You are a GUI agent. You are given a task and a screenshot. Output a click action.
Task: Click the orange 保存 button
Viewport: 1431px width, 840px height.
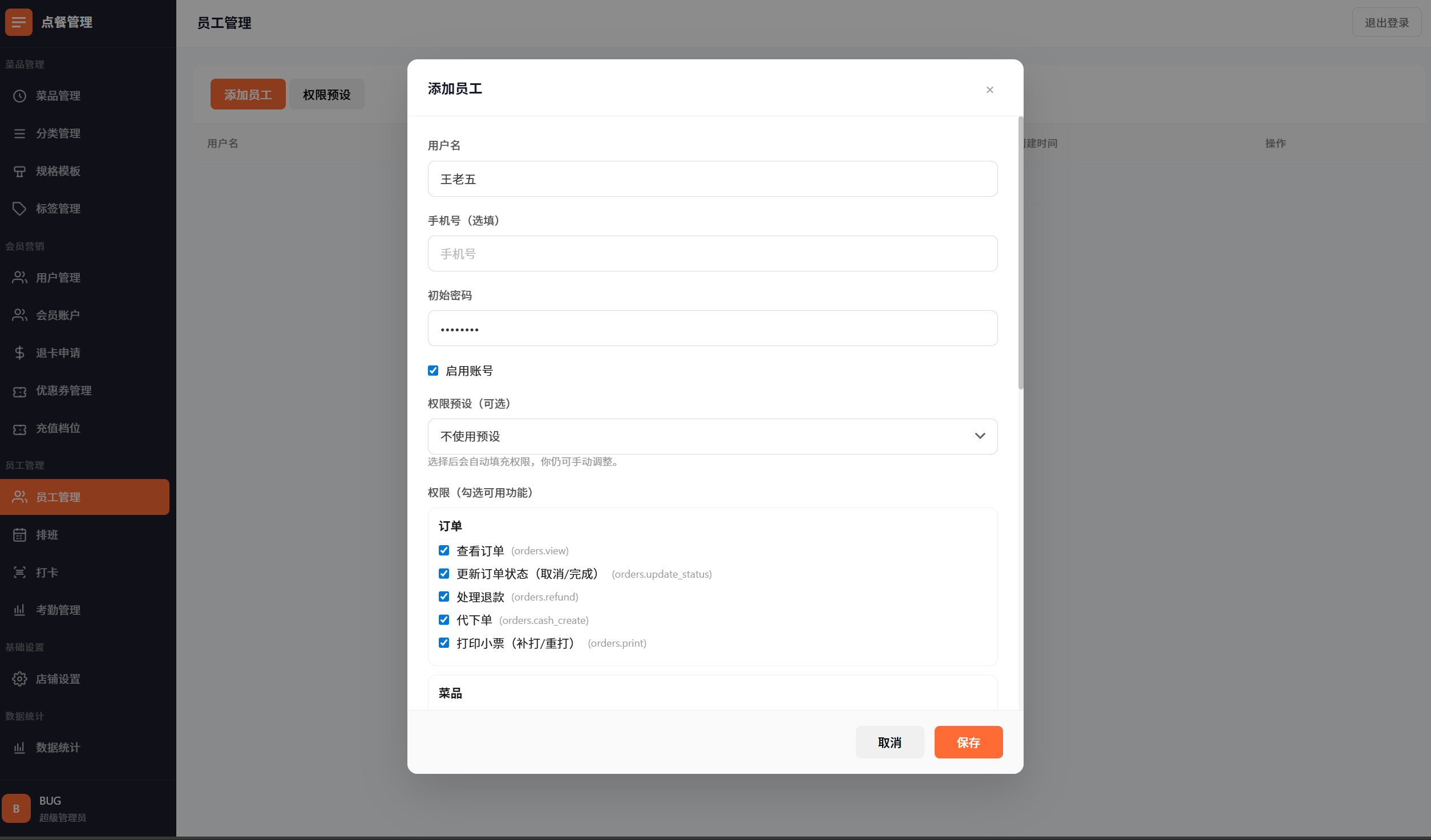968,742
